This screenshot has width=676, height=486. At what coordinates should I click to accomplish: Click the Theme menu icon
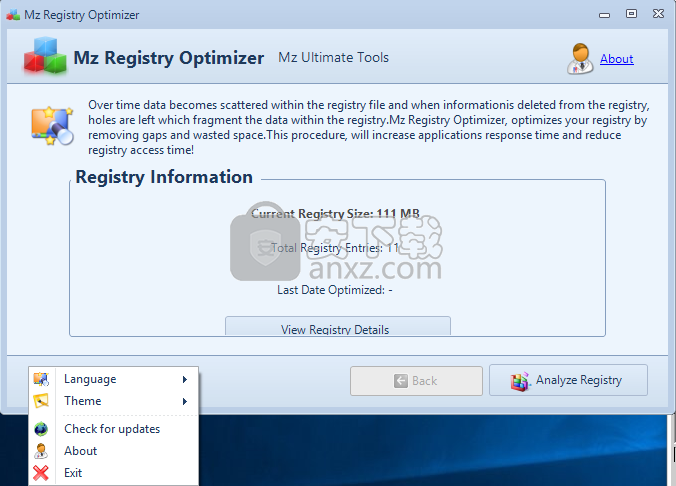tap(41, 401)
